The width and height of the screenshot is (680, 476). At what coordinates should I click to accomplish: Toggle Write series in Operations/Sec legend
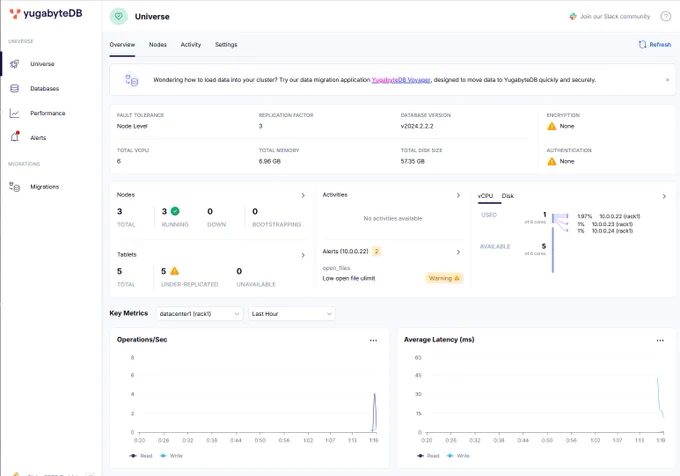(x=171, y=456)
